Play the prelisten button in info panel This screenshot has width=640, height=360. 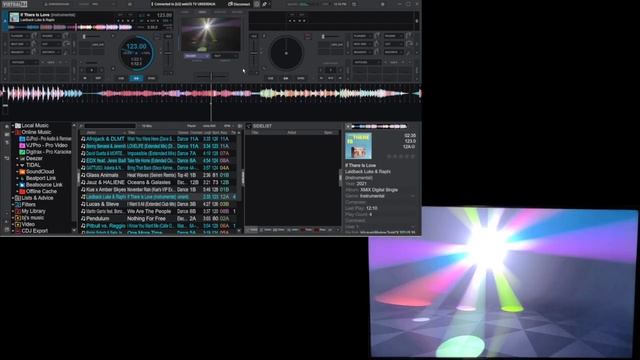point(348,126)
